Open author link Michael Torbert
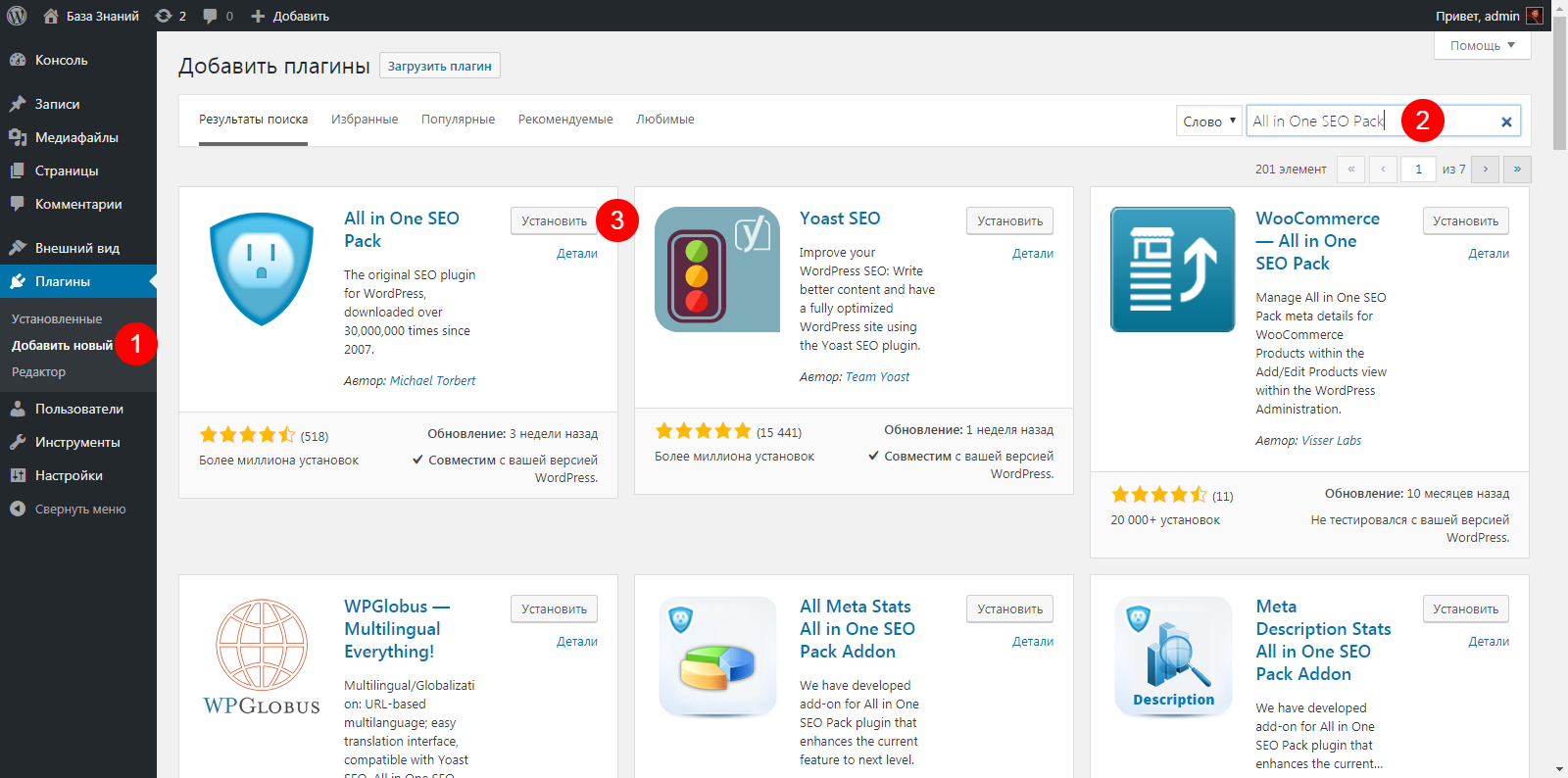 [x=432, y=381]
